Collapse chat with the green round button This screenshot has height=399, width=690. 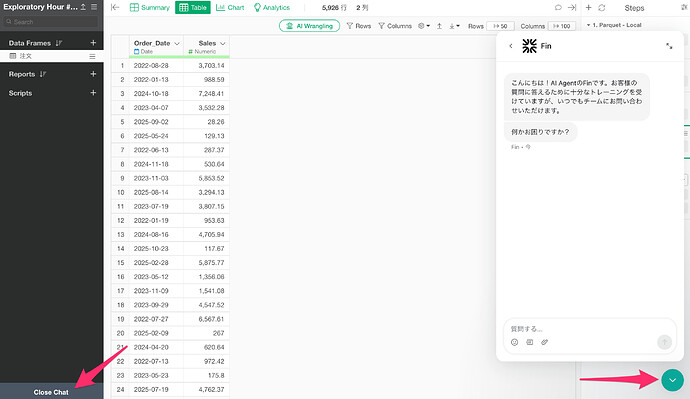[x=672, y=380]
